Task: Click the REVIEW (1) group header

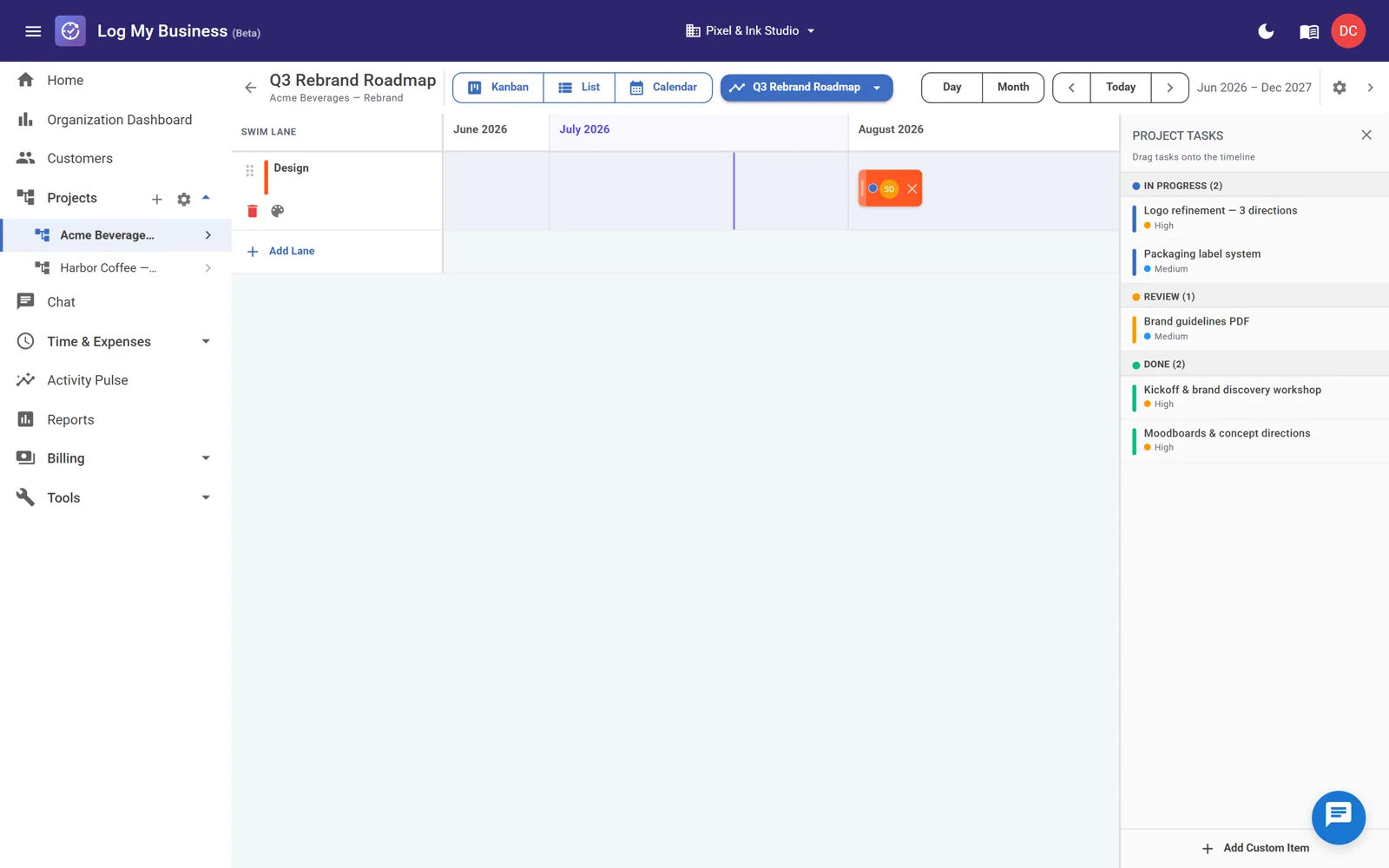Action: [1254, 297]
